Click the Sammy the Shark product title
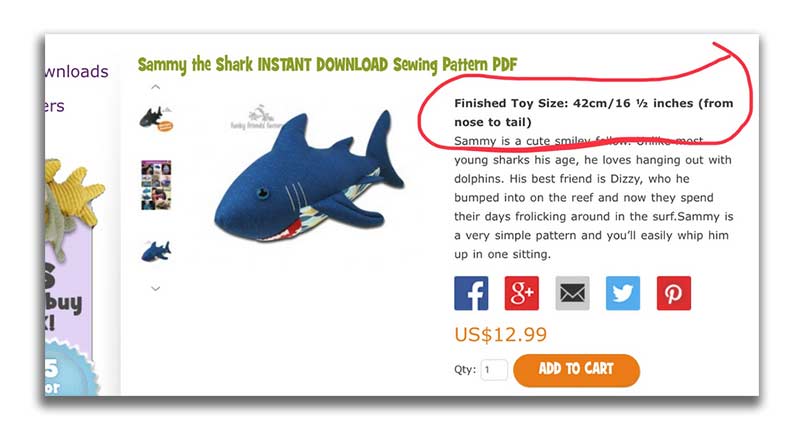Viewport: 800px width, 447px height. (x=327, y=65)
